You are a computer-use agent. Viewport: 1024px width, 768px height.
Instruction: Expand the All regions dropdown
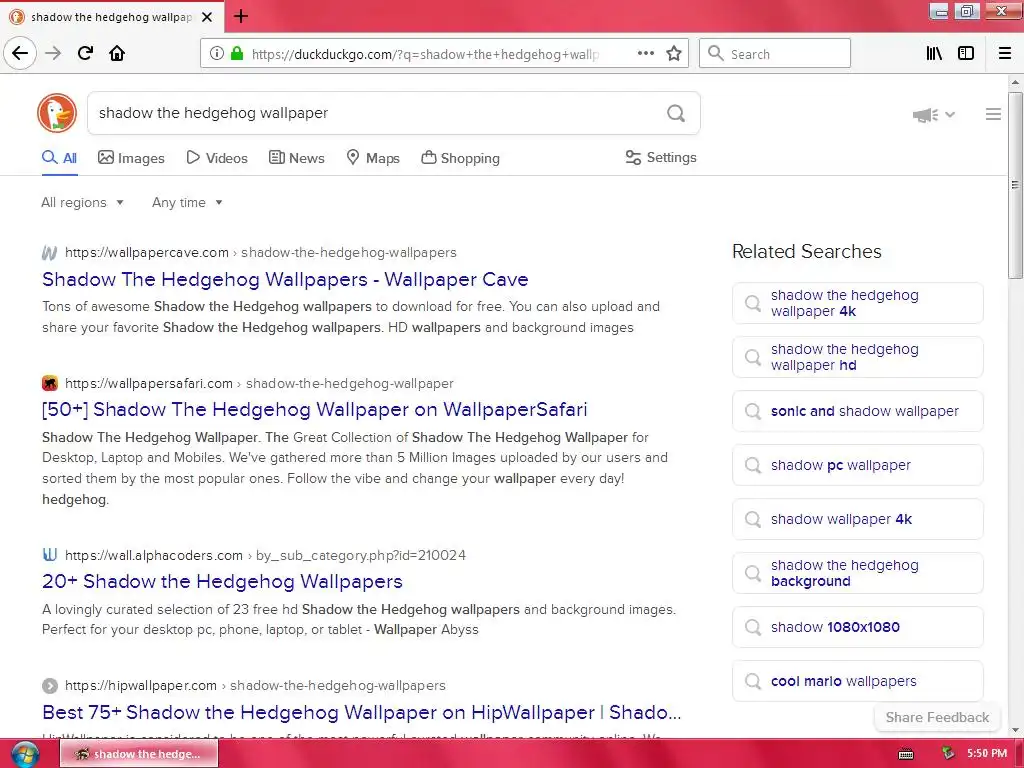click(x=82, y=202)
